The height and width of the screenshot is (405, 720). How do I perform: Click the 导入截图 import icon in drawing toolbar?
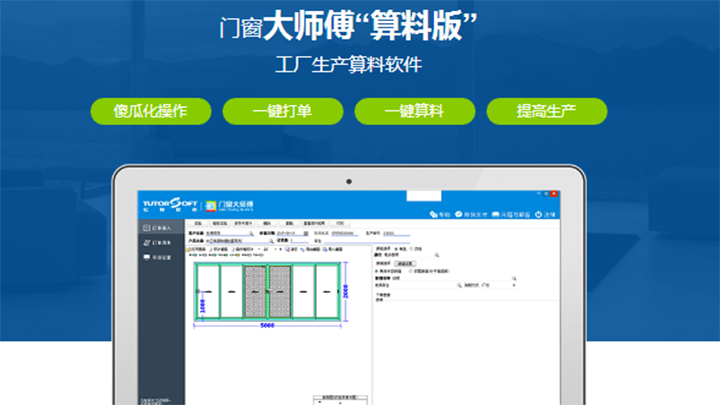click(x=325, y=249)
